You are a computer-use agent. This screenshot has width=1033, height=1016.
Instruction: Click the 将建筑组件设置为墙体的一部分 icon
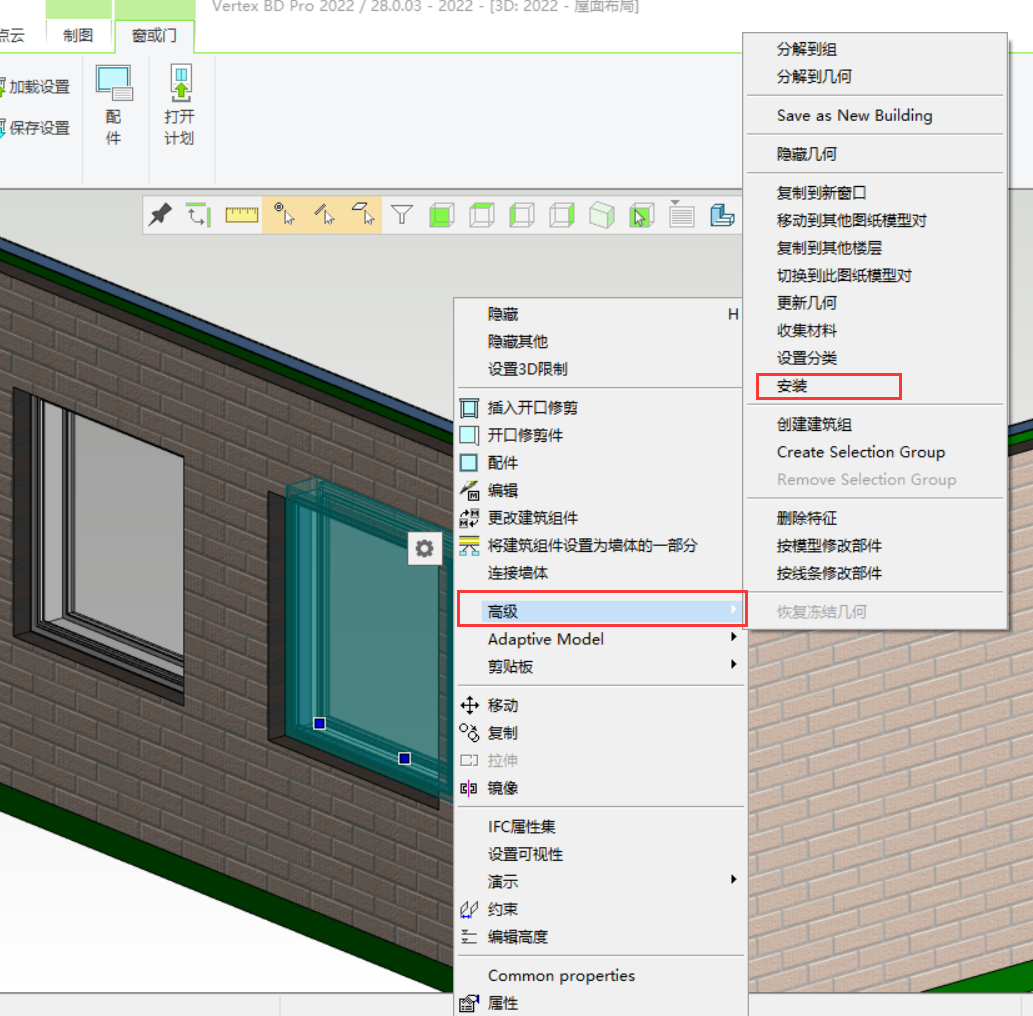click(469, 546)
